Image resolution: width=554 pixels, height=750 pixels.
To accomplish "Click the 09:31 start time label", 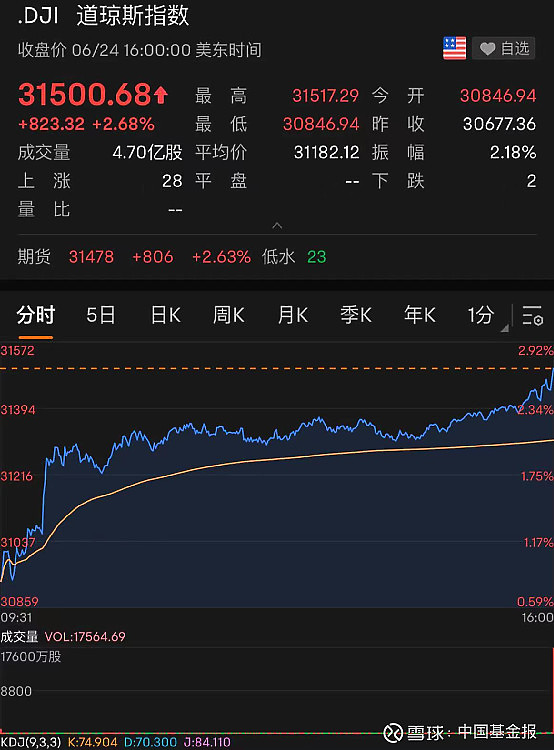I will pyautogui.click(x=16, y=618).
